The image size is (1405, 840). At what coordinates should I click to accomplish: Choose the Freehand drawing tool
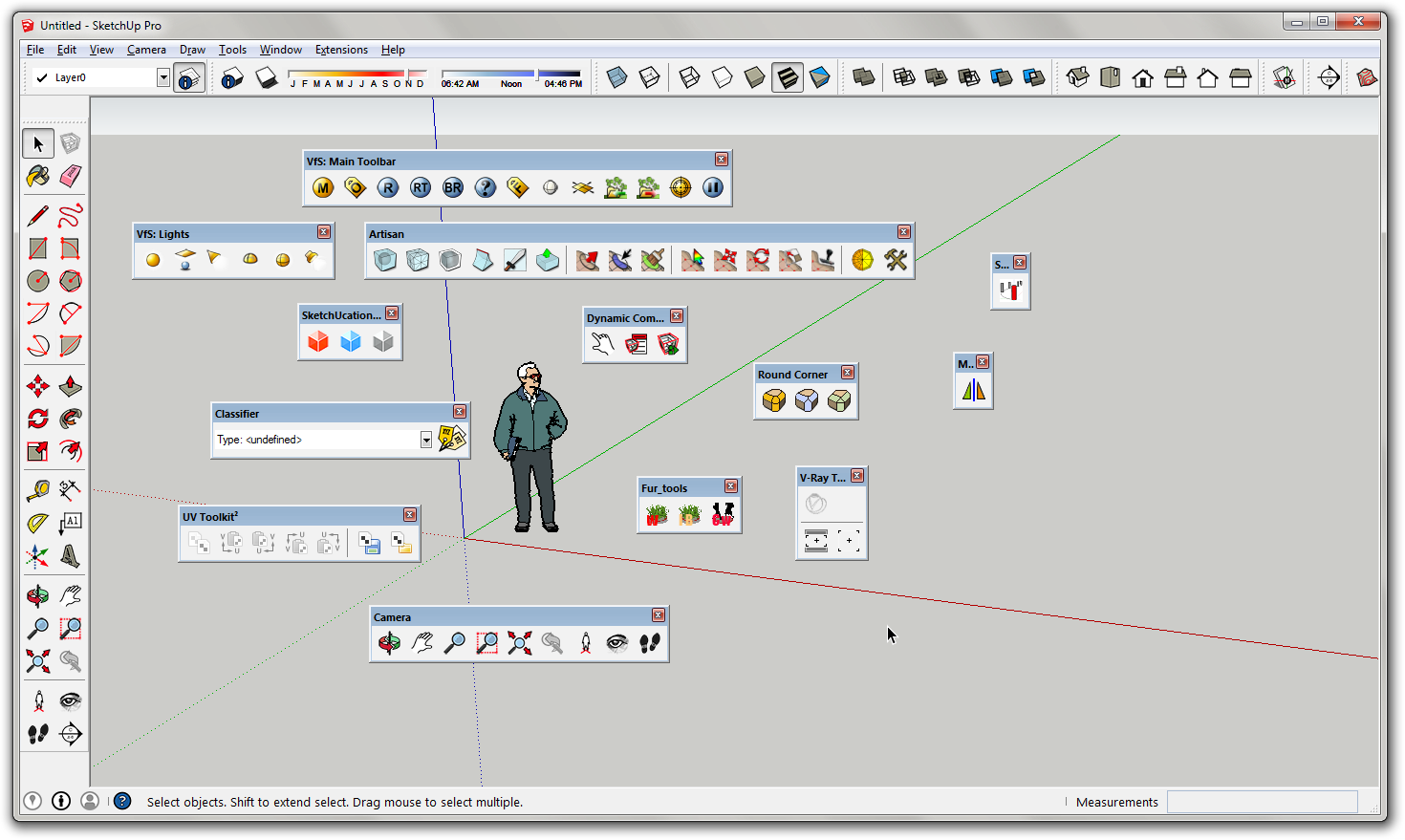(71, 216)
